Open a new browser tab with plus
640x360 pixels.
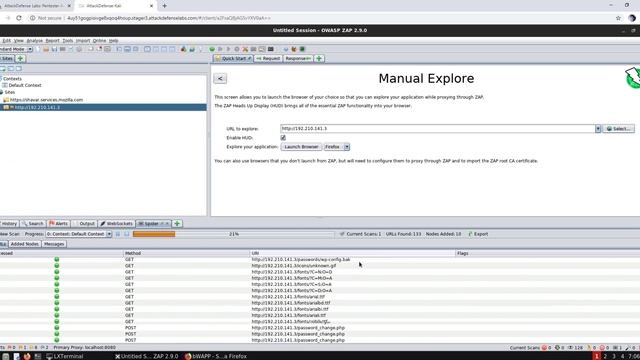click(164, 6)
